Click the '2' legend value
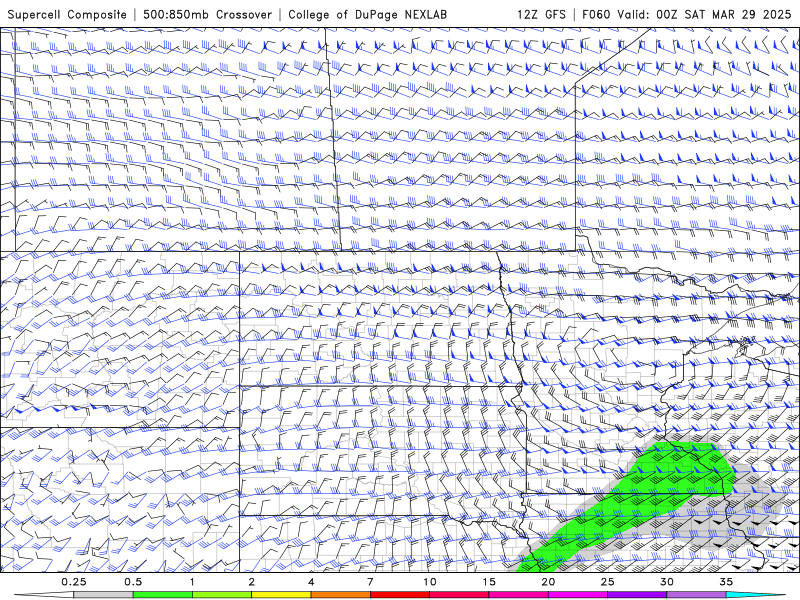The width and height of the screenshot is (800, 600). (x=252, y=582)
